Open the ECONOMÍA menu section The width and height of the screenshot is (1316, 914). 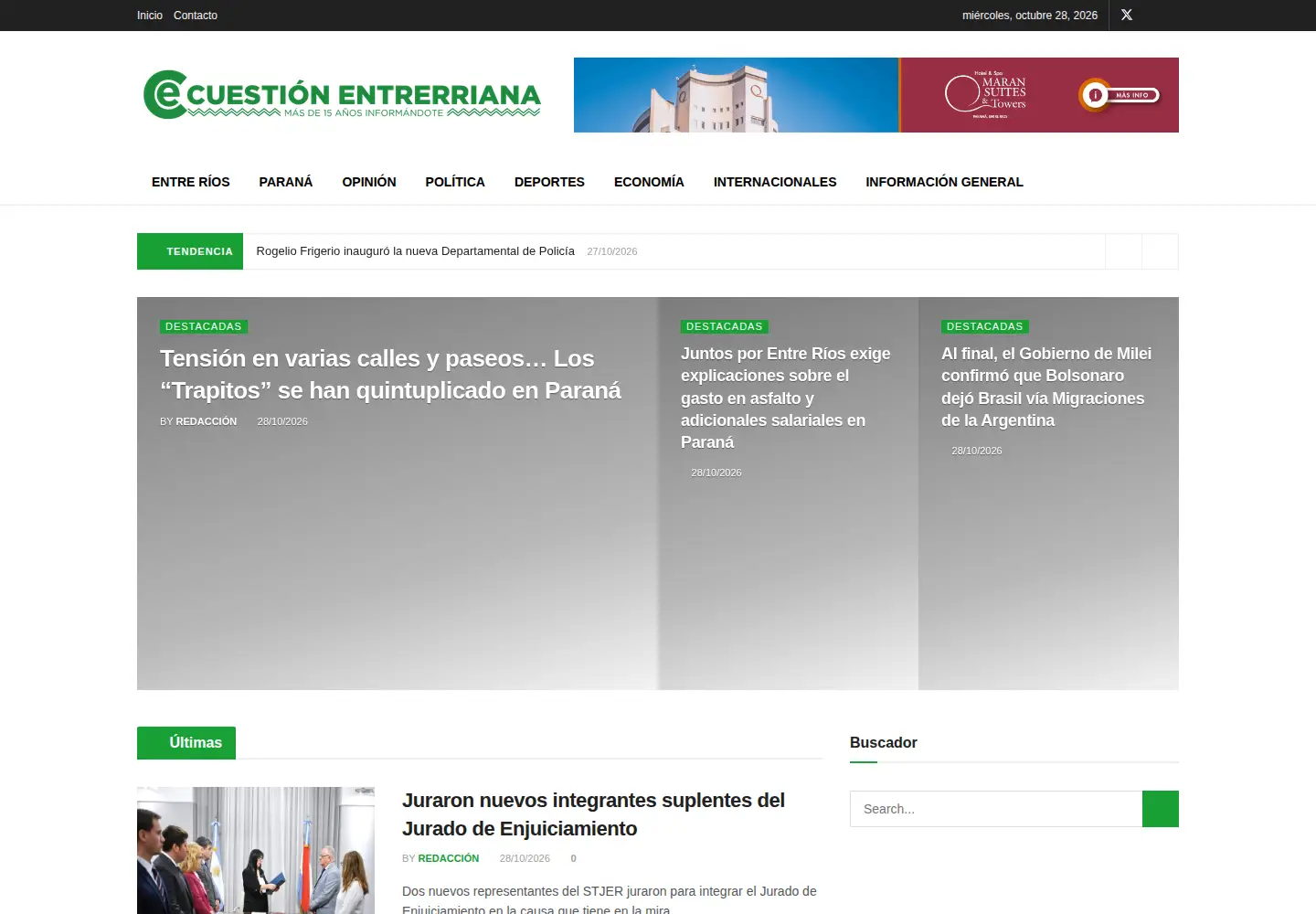(649, 182)
